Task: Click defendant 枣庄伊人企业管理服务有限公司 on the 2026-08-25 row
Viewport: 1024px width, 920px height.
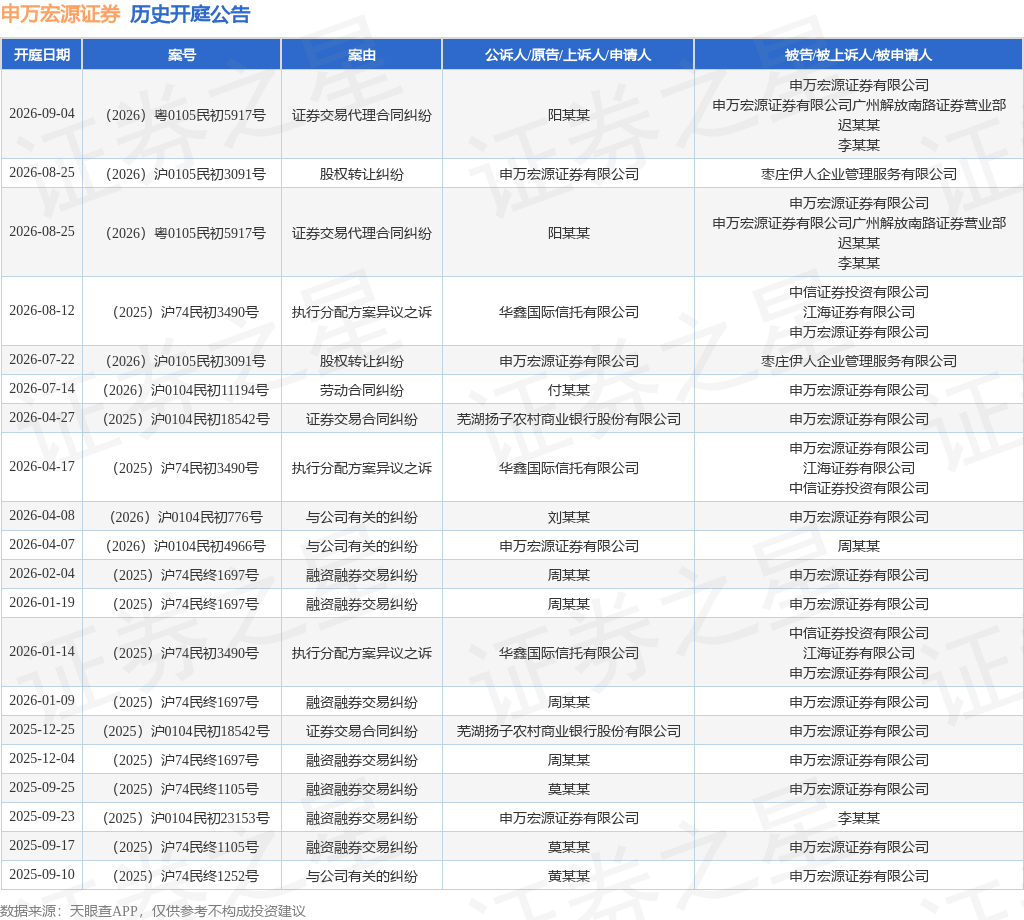Action: pyautogui.click(x=858, y=174)
